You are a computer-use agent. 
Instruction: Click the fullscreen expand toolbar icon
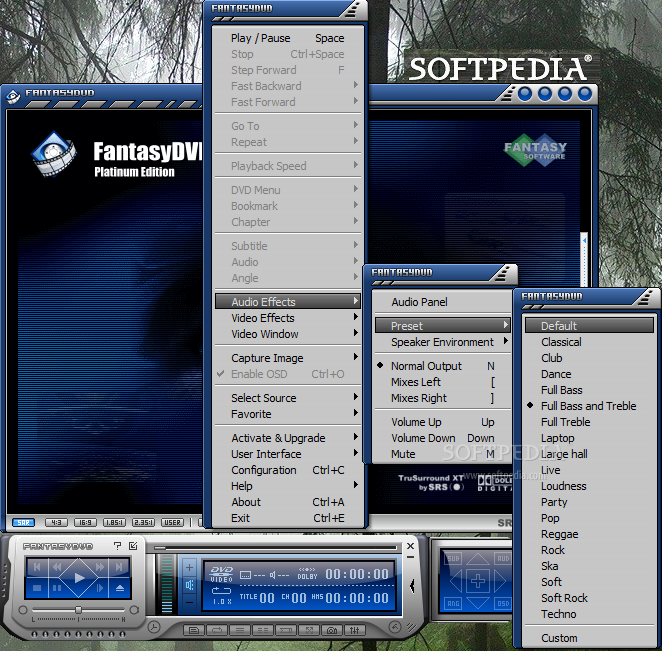tap(309, 630)
